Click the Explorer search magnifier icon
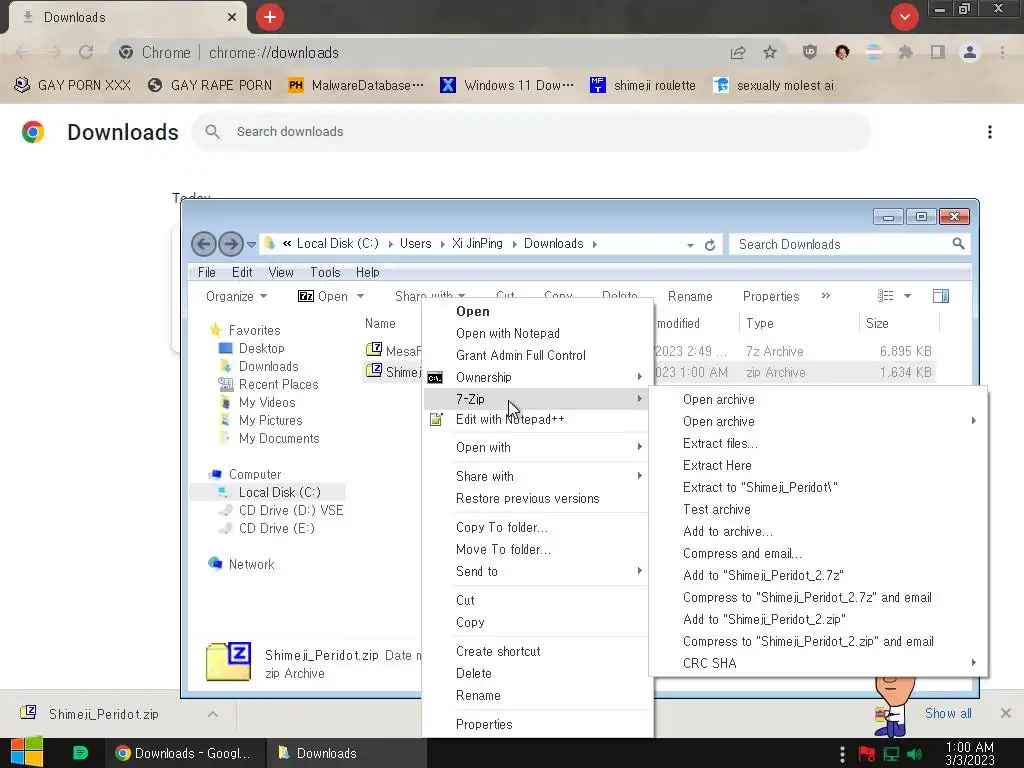This screenshot has height=768, width=1024. point(958,244)
